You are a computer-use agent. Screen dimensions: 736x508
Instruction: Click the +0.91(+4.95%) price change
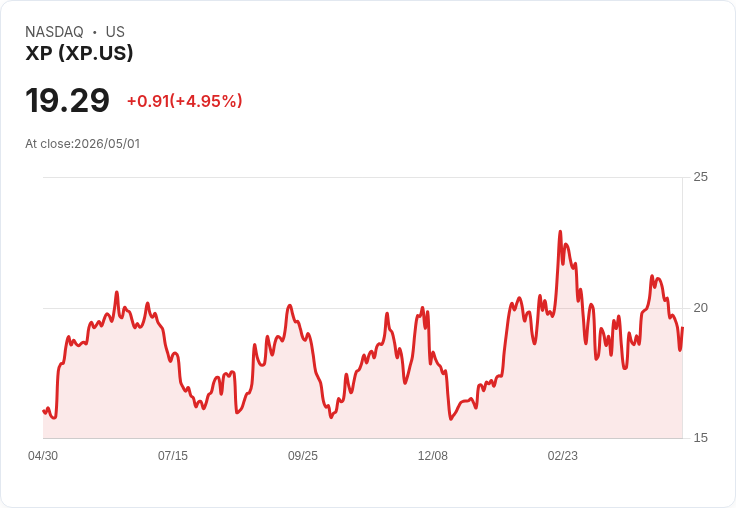tap(184, 101)
